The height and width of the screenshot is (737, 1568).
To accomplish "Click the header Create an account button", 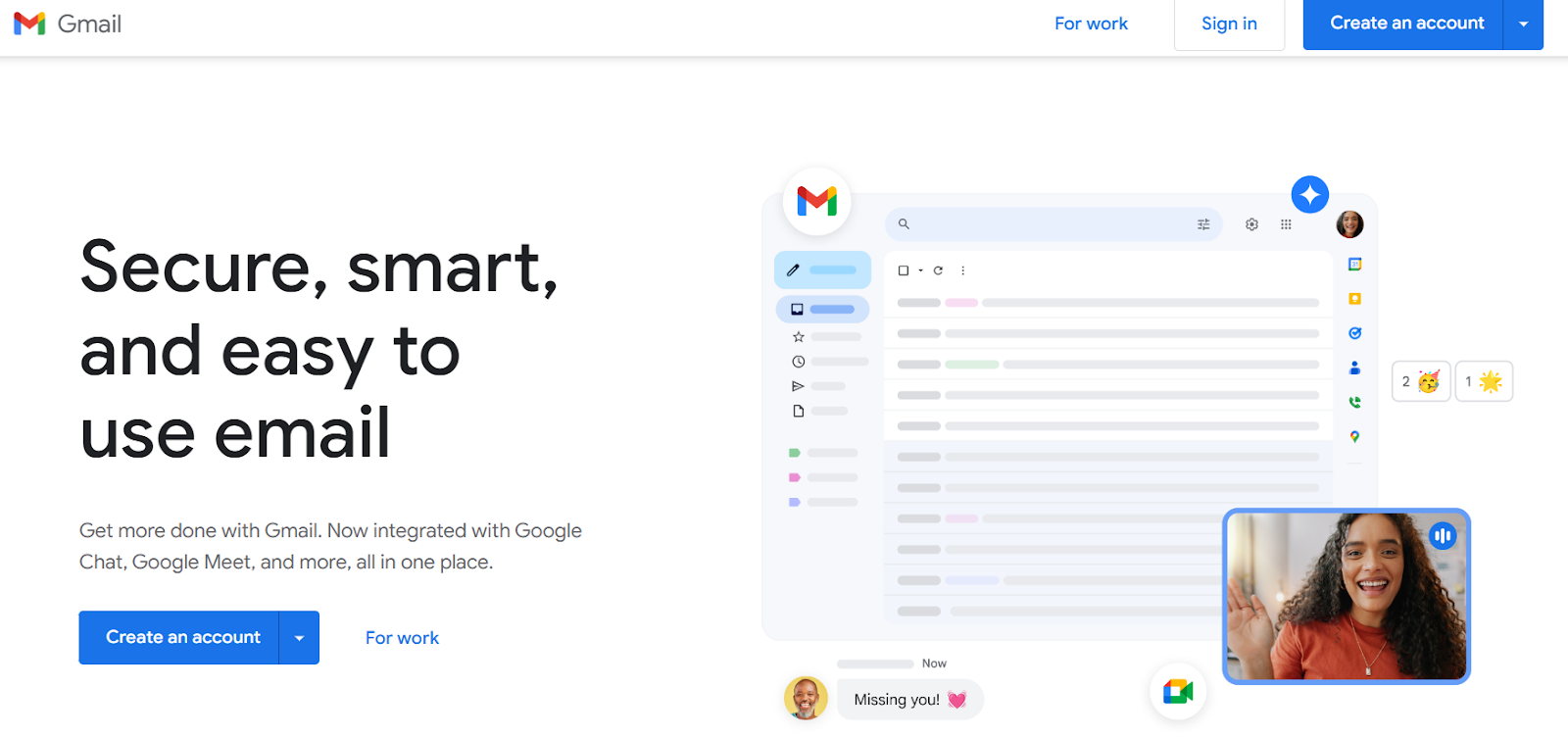I will pyautogui.click(x=1403, y=24).
